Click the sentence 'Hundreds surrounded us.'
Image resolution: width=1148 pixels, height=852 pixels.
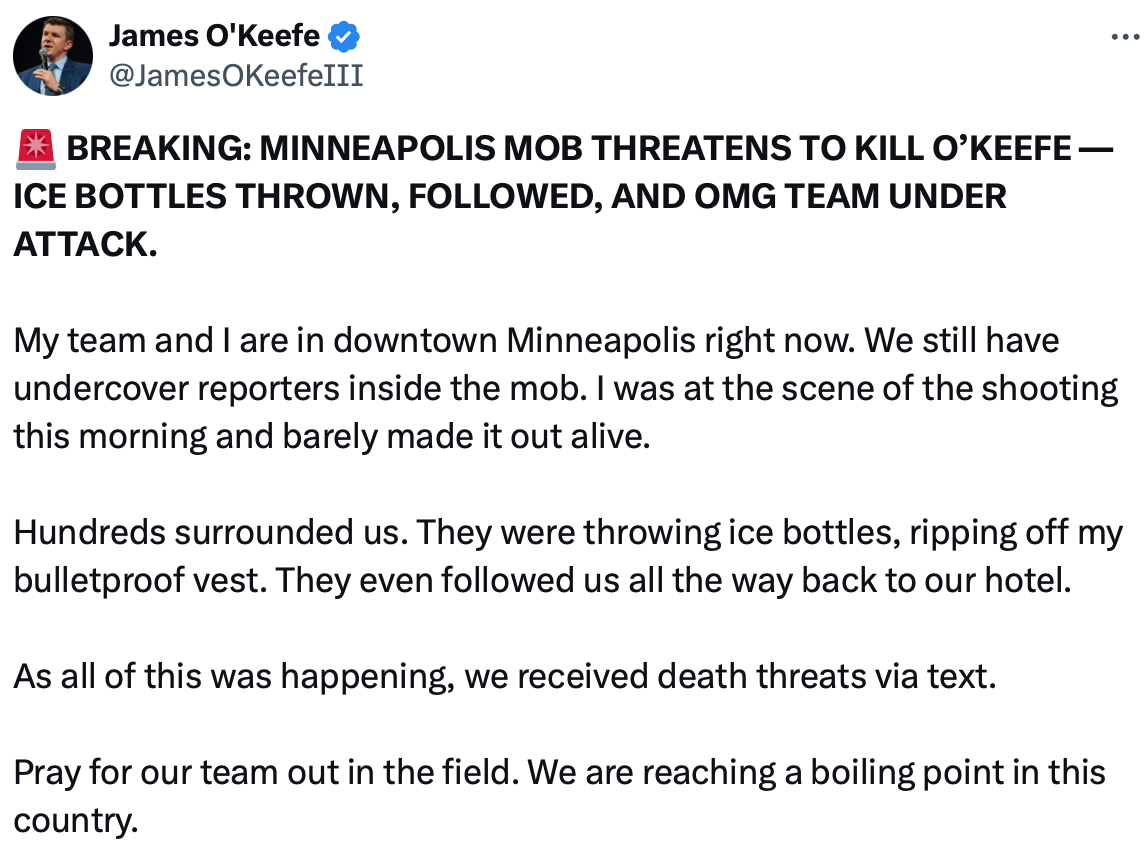pyautogui.click(x=209, y=533)
